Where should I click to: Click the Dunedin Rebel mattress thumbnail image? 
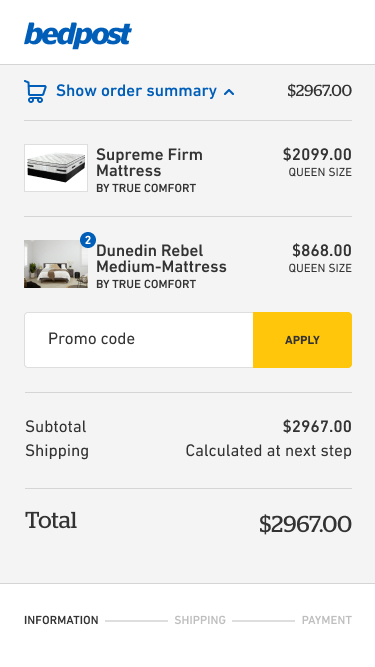(x=56, y=264)
